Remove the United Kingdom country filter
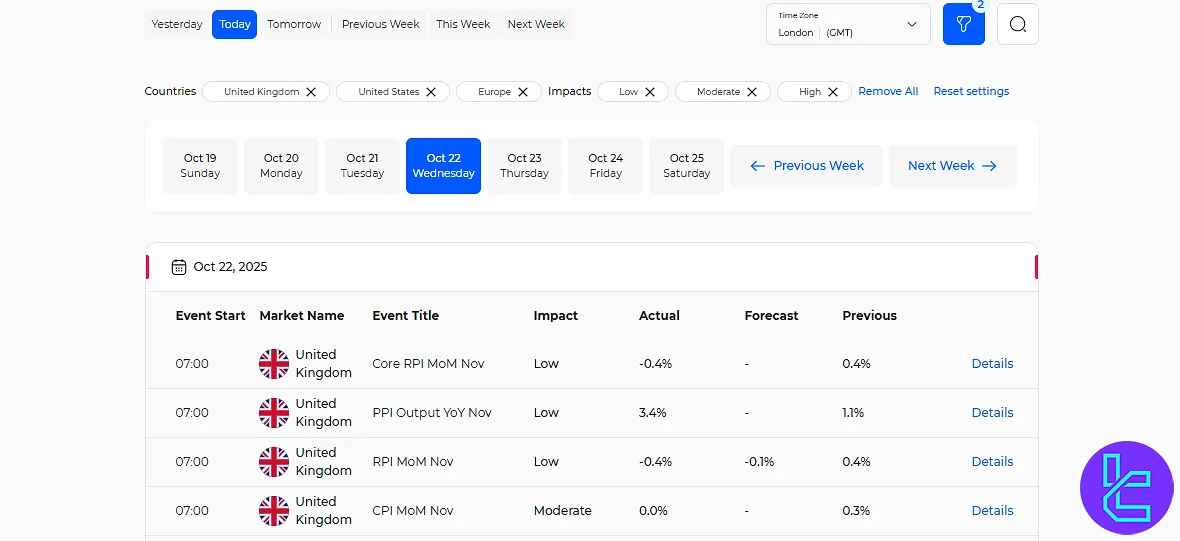1180x541 pixels. 311,92
